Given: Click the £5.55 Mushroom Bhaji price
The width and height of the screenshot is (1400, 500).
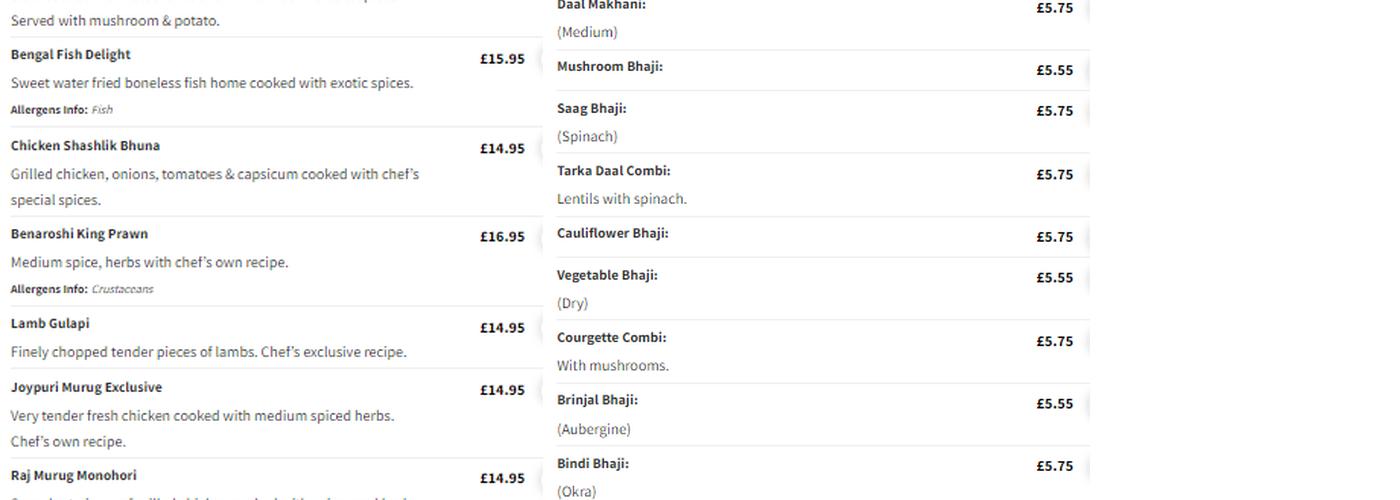Looking at the screenshot, I should (x=1054, y=71).
